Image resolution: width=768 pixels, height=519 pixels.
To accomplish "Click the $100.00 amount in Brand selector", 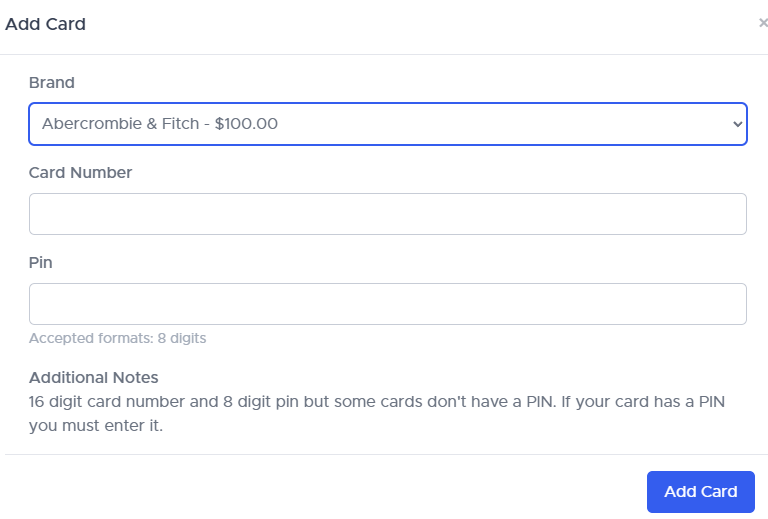I will click(x=246, y=124).
